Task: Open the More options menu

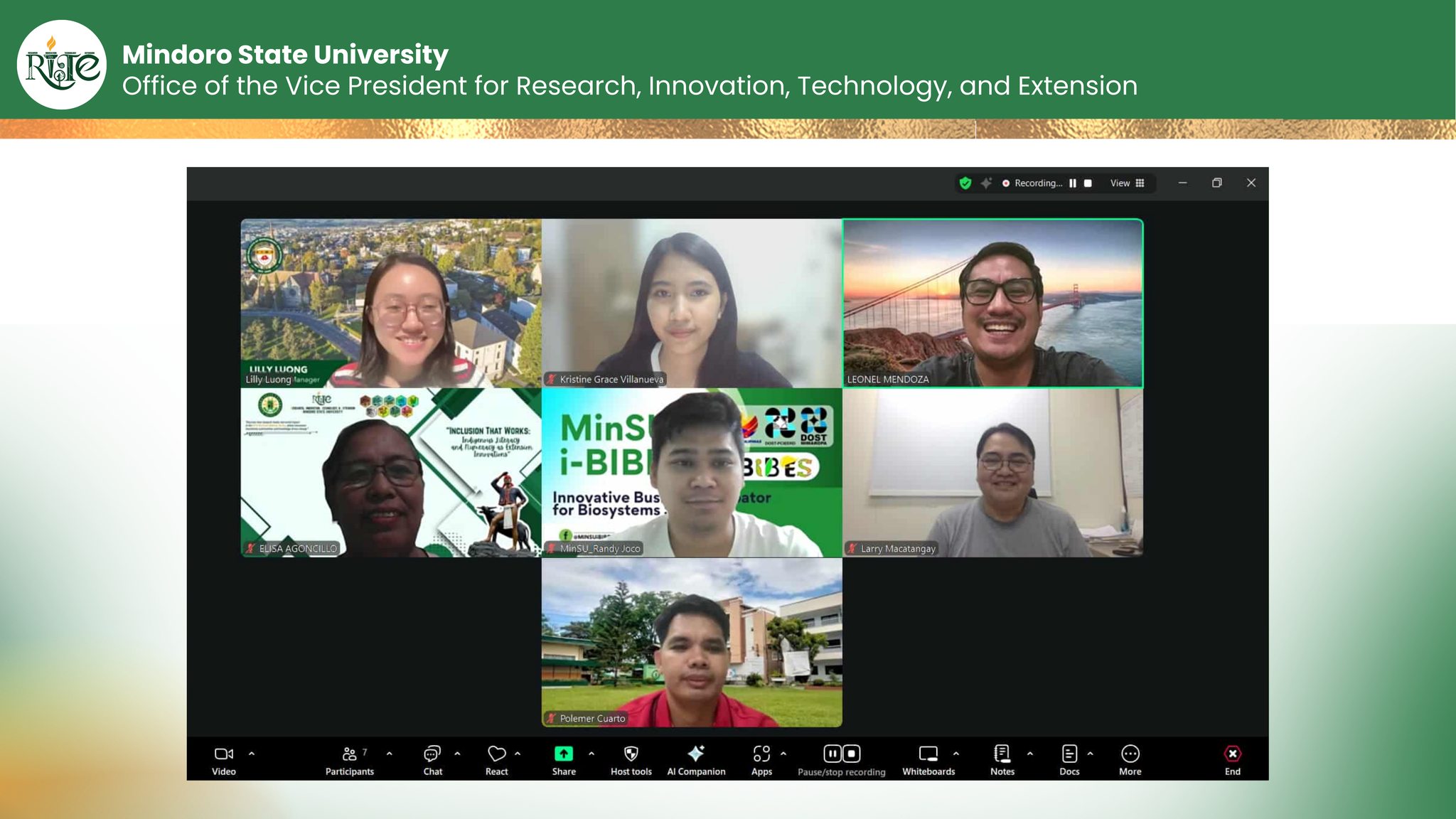Action: click(1130, 755)
